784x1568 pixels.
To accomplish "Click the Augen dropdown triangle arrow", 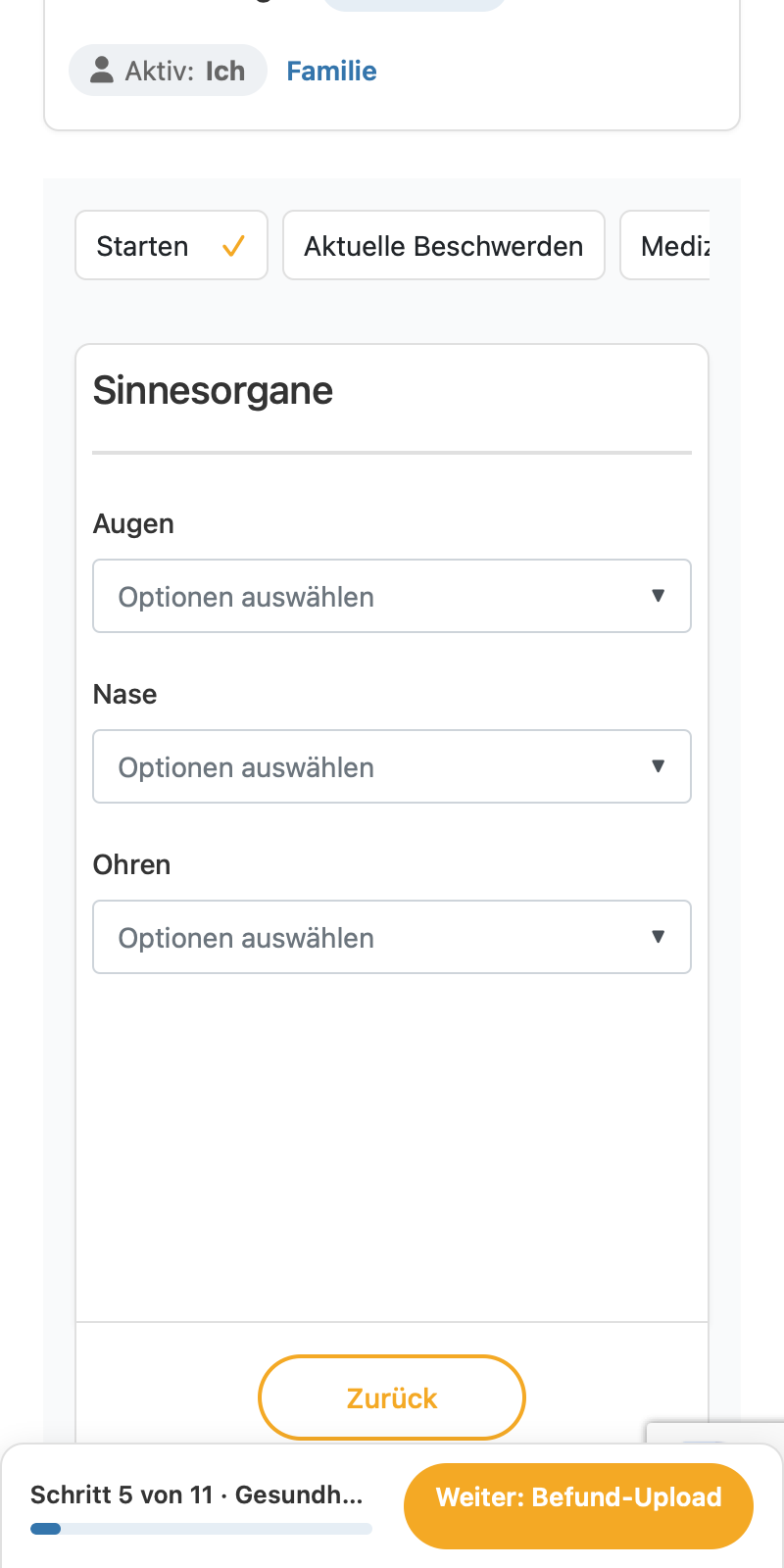I will 659,596.
